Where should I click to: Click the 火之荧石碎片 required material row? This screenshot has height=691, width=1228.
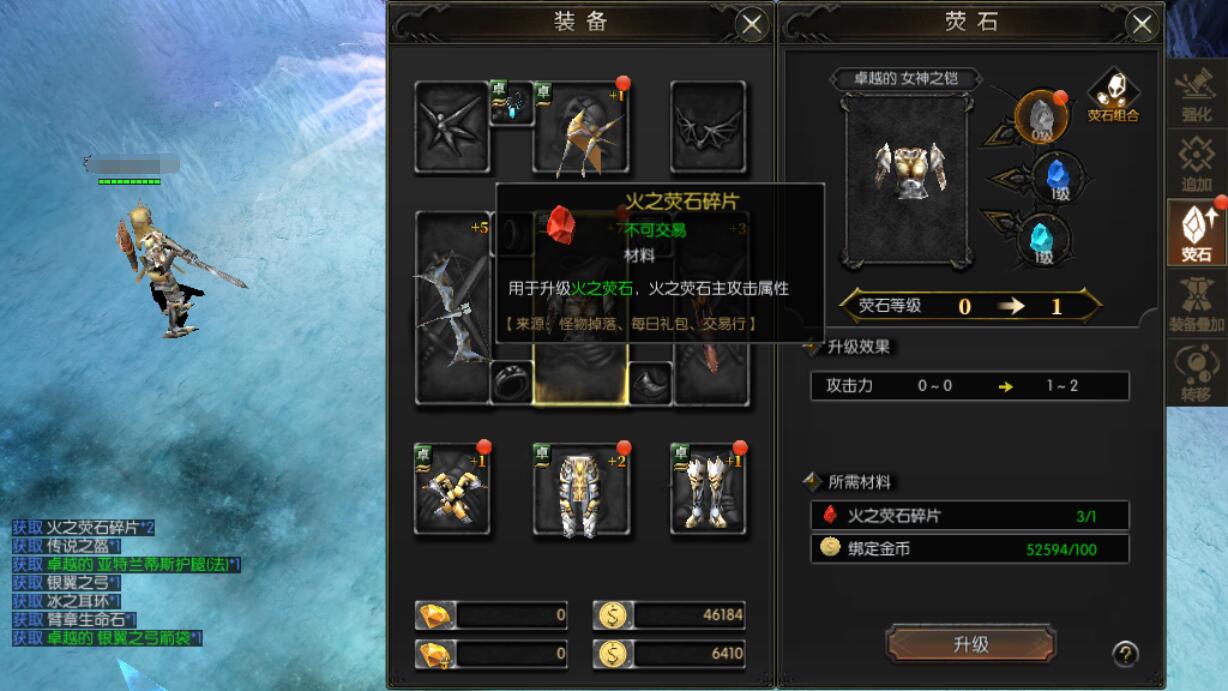(x=970, y=516)
